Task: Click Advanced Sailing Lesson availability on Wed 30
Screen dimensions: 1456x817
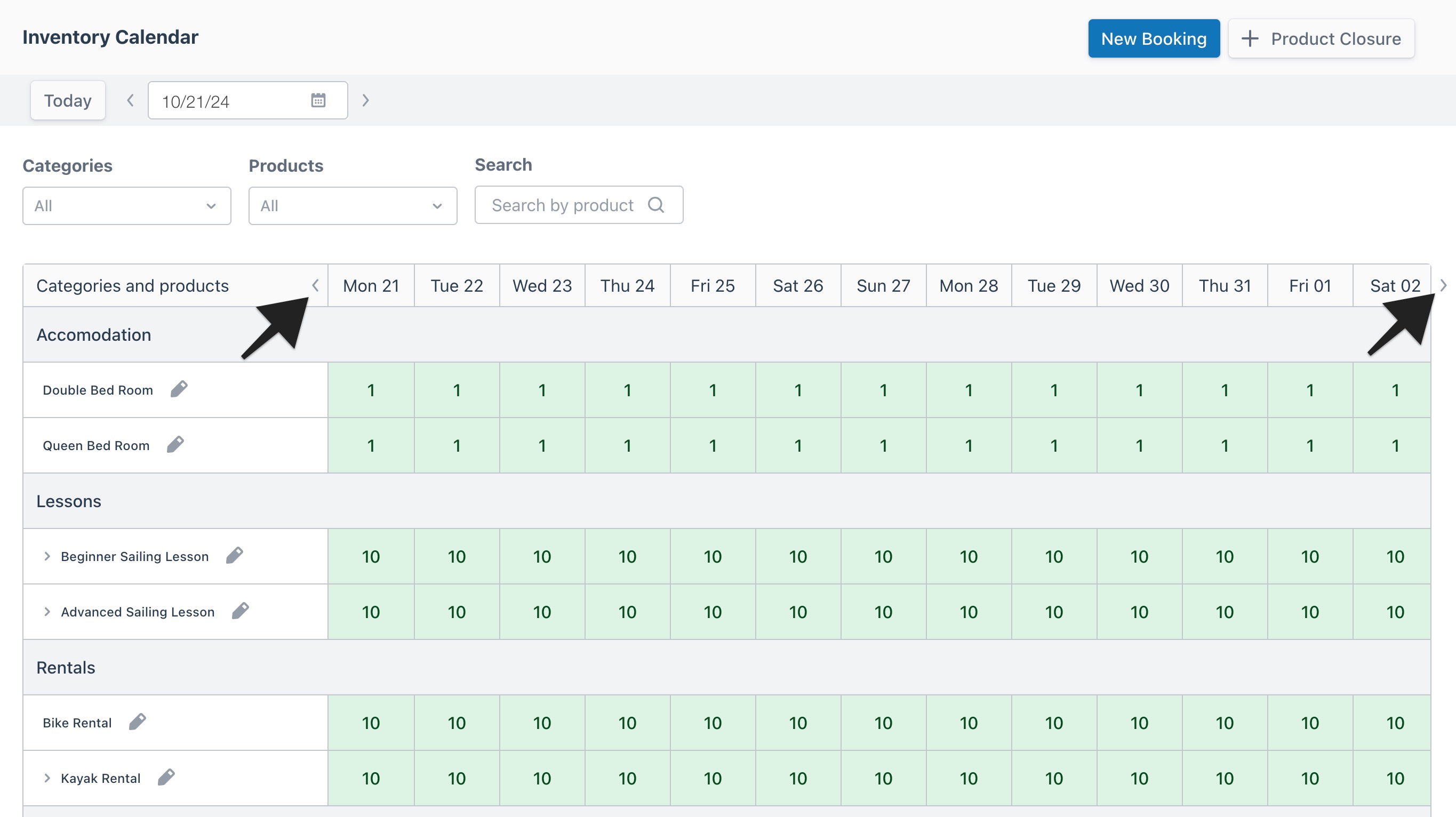Action: [x=1140, y=612]
